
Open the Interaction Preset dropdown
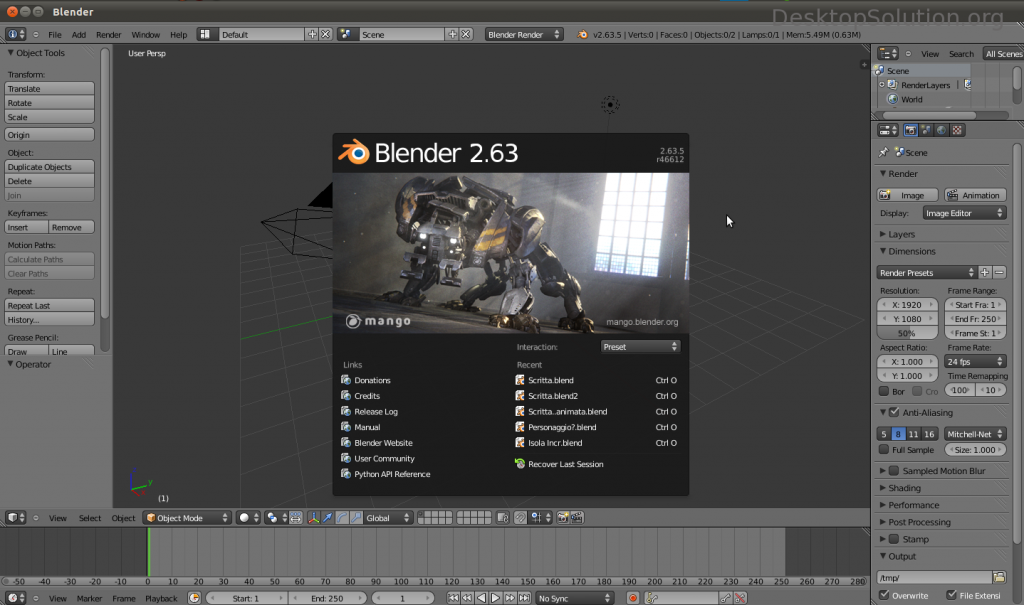tap(640, 346)
